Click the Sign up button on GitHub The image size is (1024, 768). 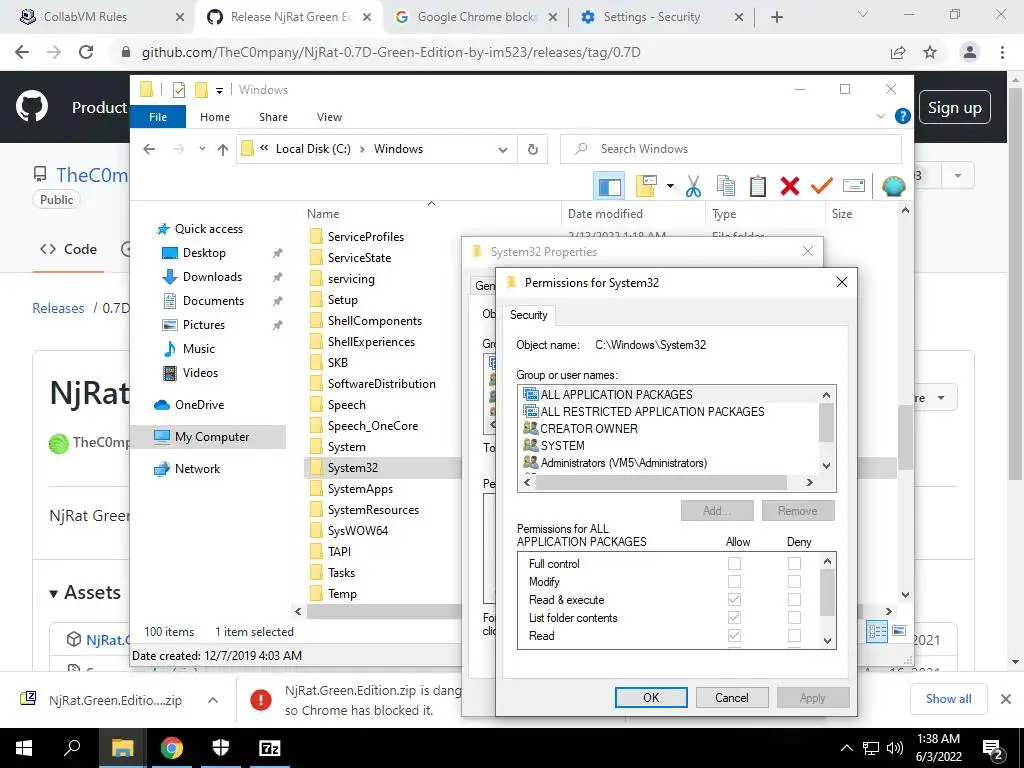click(955, 108)
